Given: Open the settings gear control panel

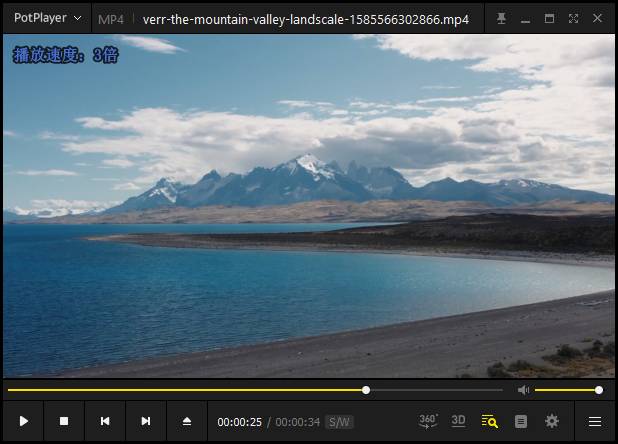Looking at the screenshot, I should (x=552, y=422).
